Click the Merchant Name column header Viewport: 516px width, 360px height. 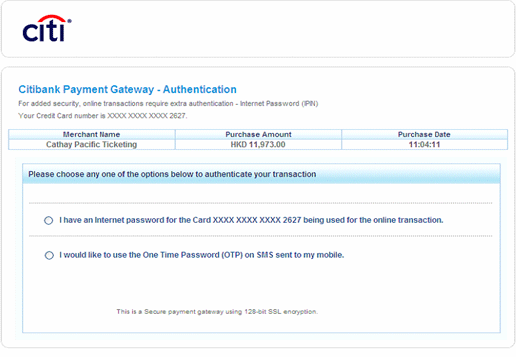coord(91,134)
